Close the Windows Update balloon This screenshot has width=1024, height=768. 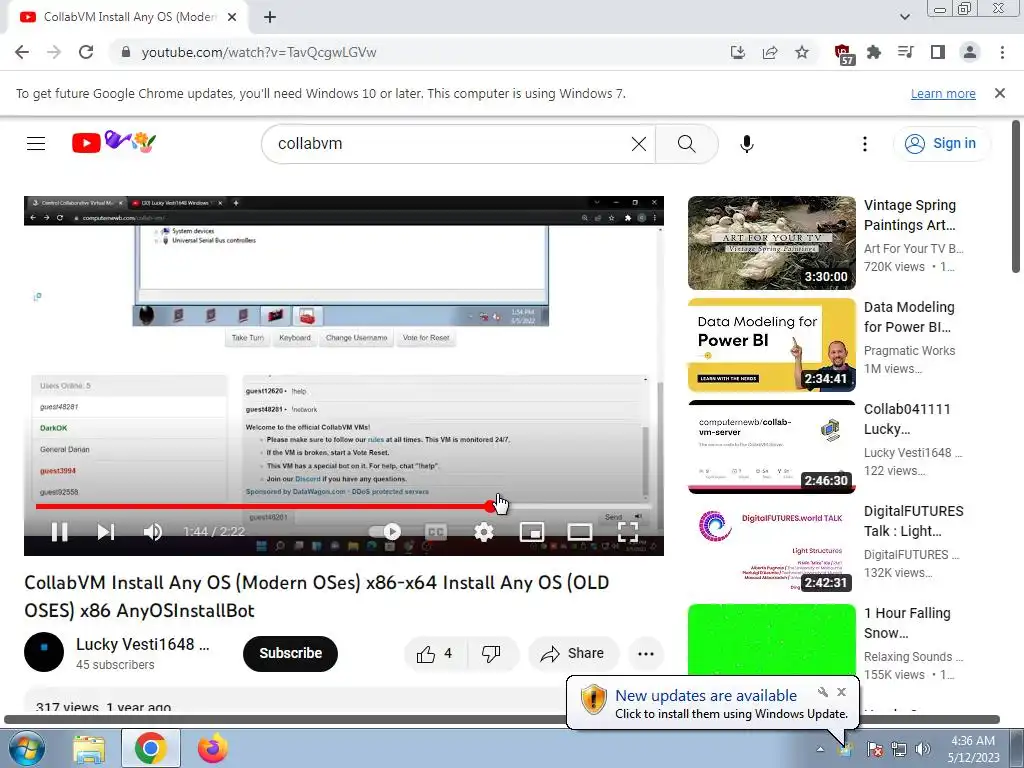[841, 692]
